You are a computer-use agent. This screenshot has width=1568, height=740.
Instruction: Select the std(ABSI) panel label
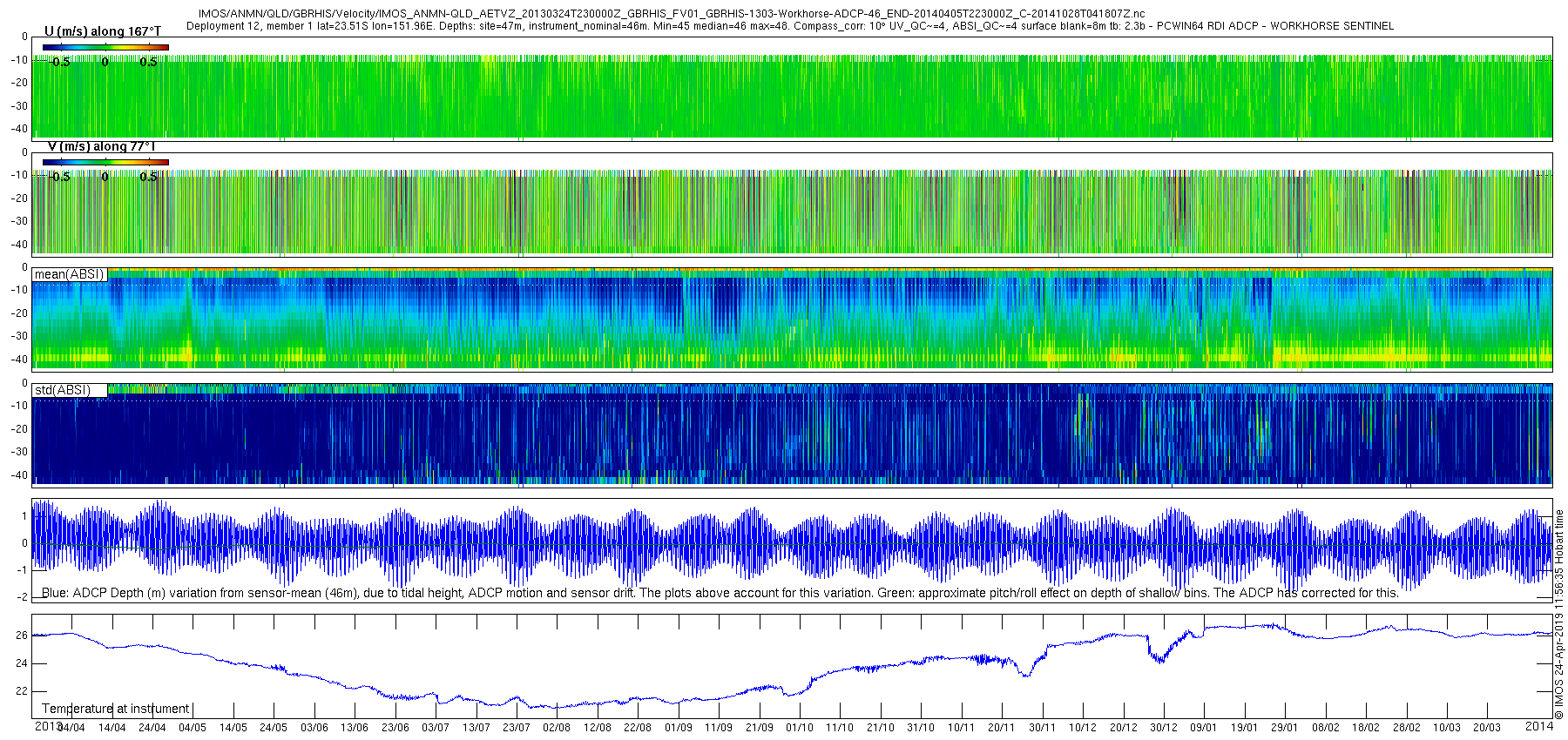[63, 390]
